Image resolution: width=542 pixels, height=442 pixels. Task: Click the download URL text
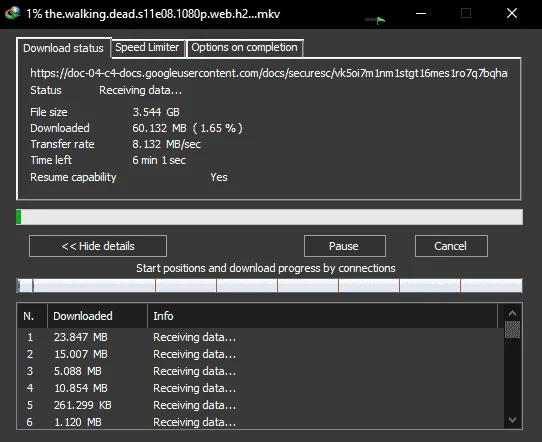pos(269,73)
